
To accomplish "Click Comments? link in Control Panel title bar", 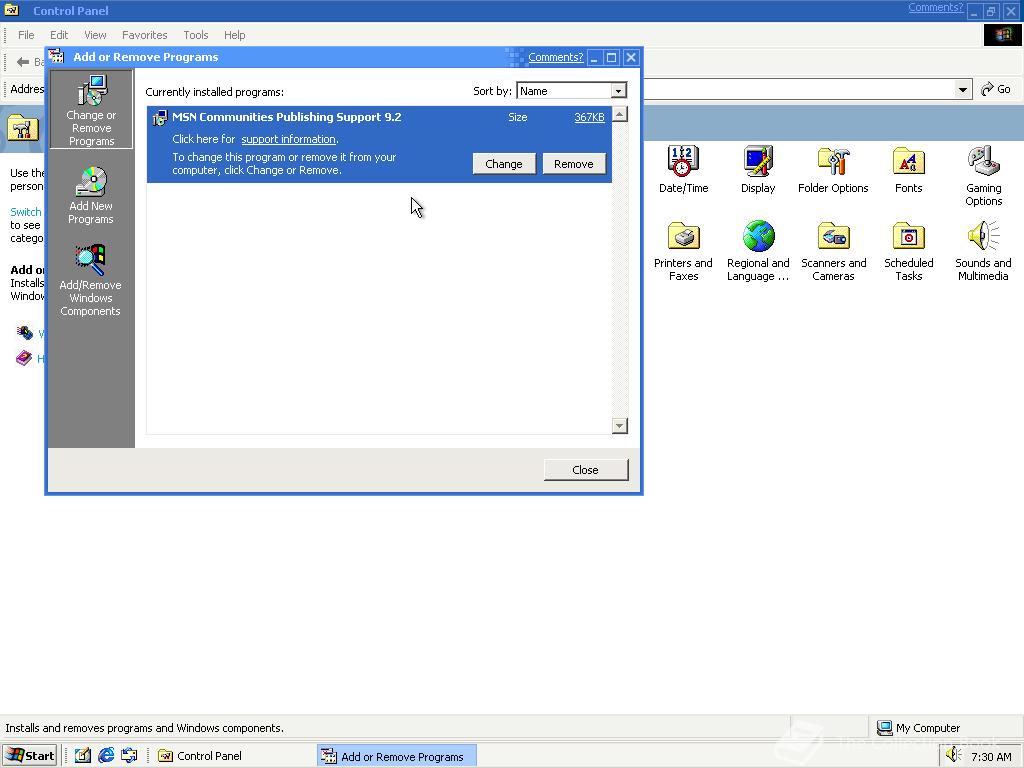I will point(935,7).
